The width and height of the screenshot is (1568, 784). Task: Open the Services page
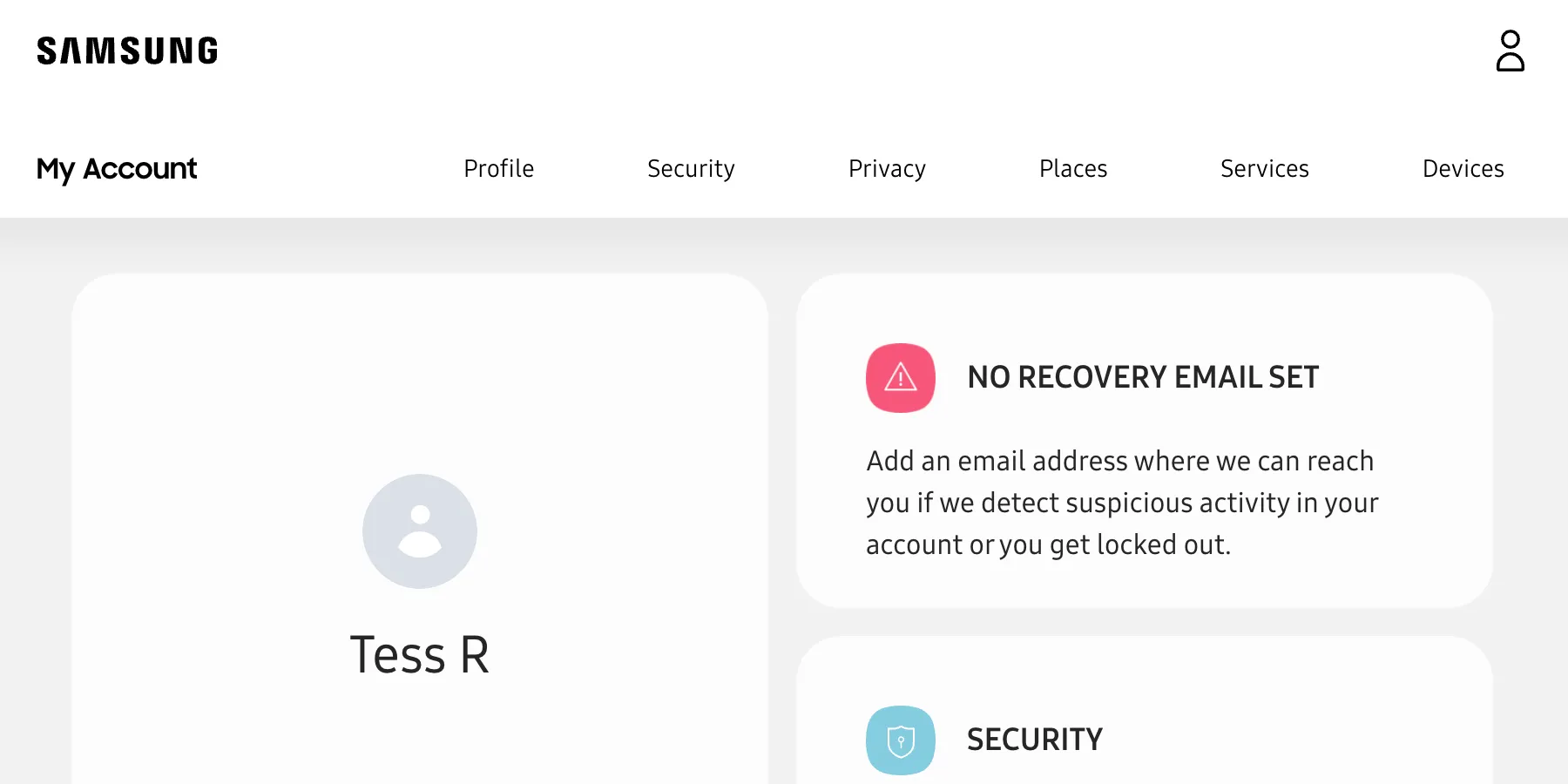pyautogui.click(x=1264, y=168)
